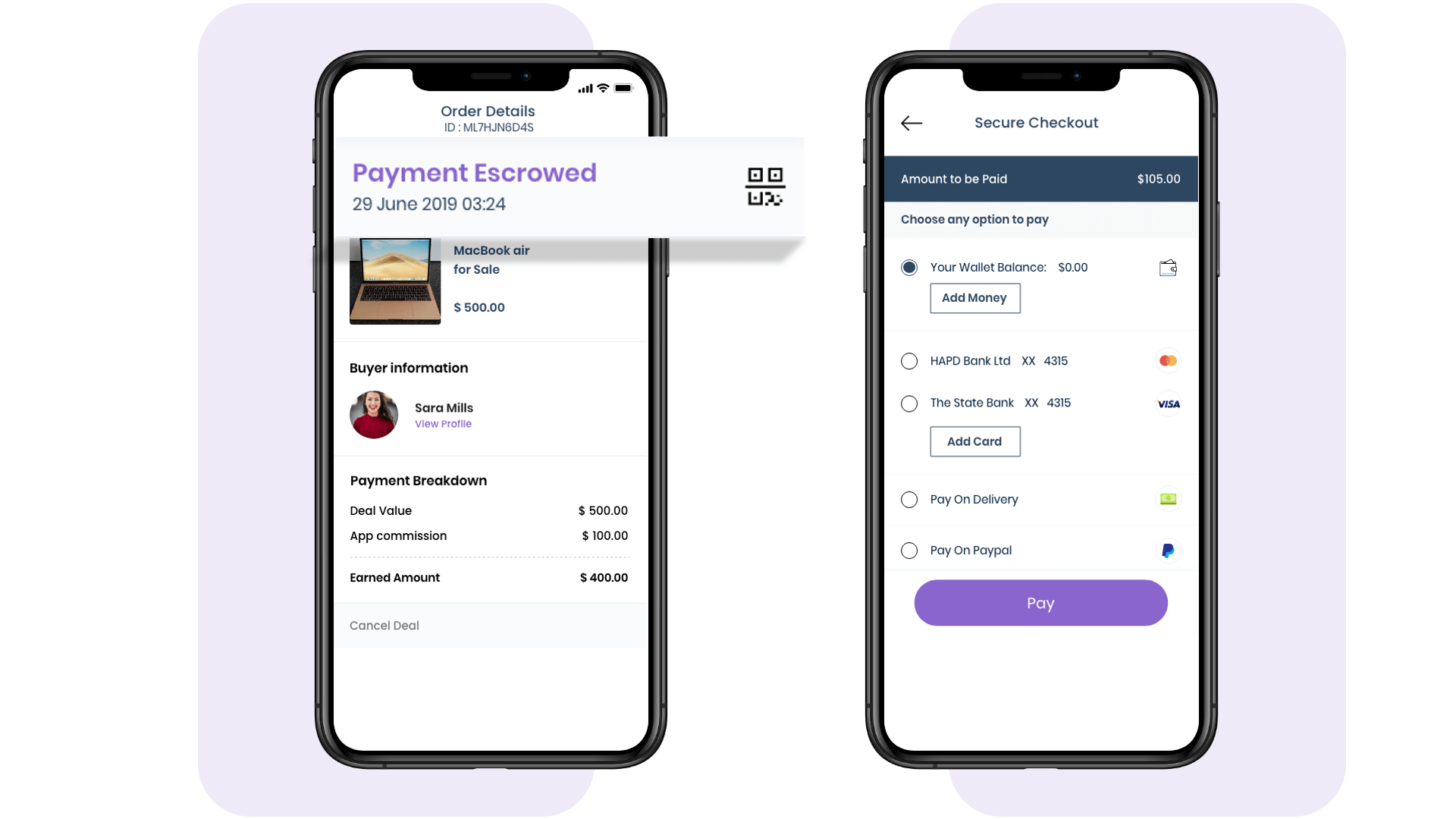The height and width of the screenshot is (819, 1456).
Task: Click the Order Details menu header
Action: point(488,111)
